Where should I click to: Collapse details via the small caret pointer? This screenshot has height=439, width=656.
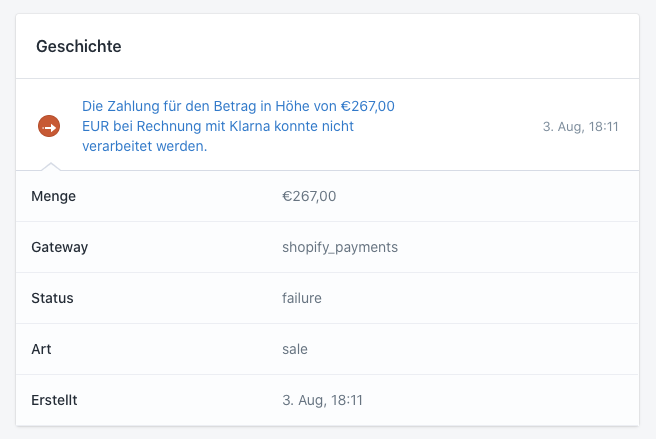tap(49, 166)
